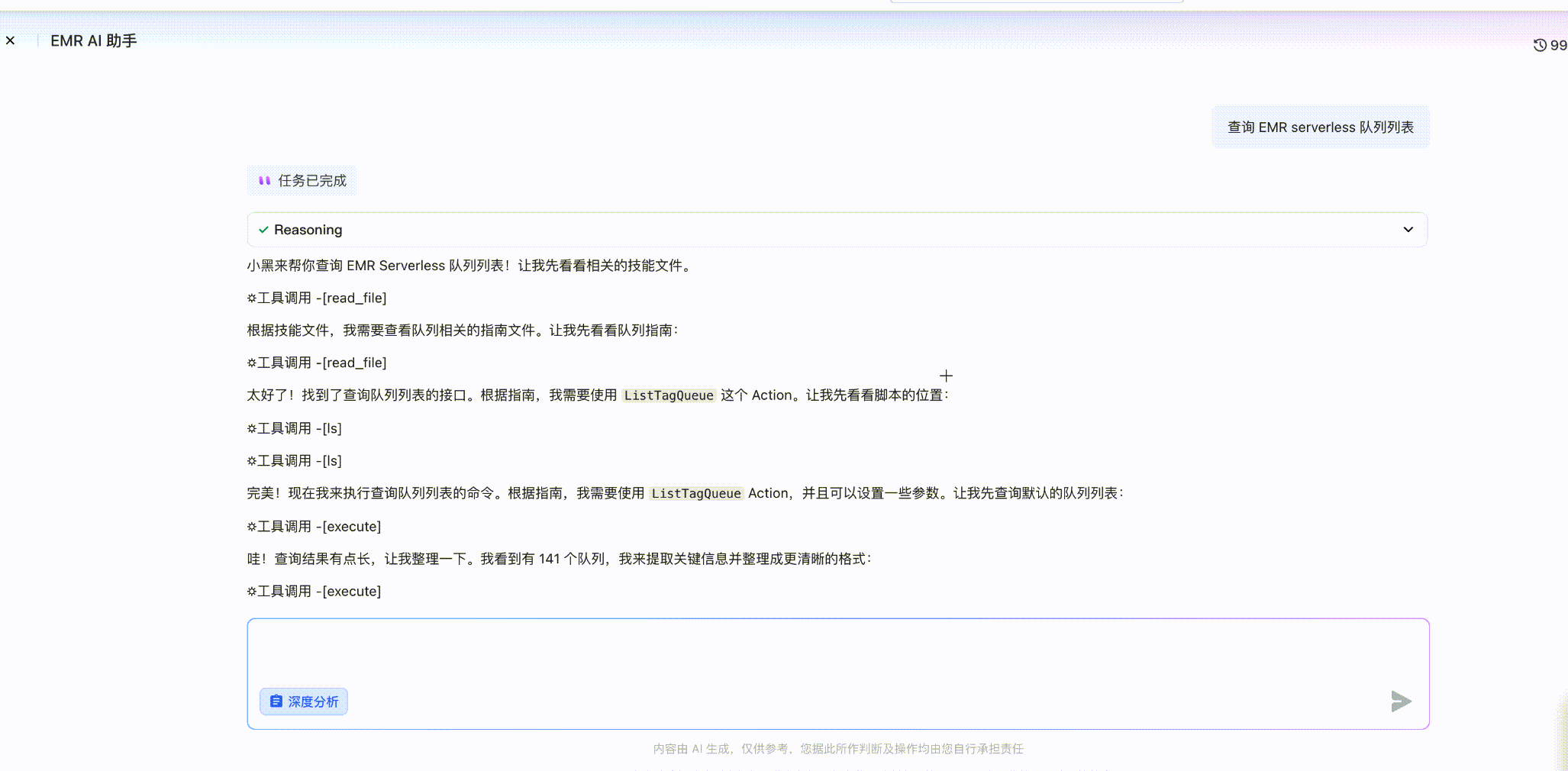
Task: Click the AI disclaimer text at bottom
Action: click(838, 749)
